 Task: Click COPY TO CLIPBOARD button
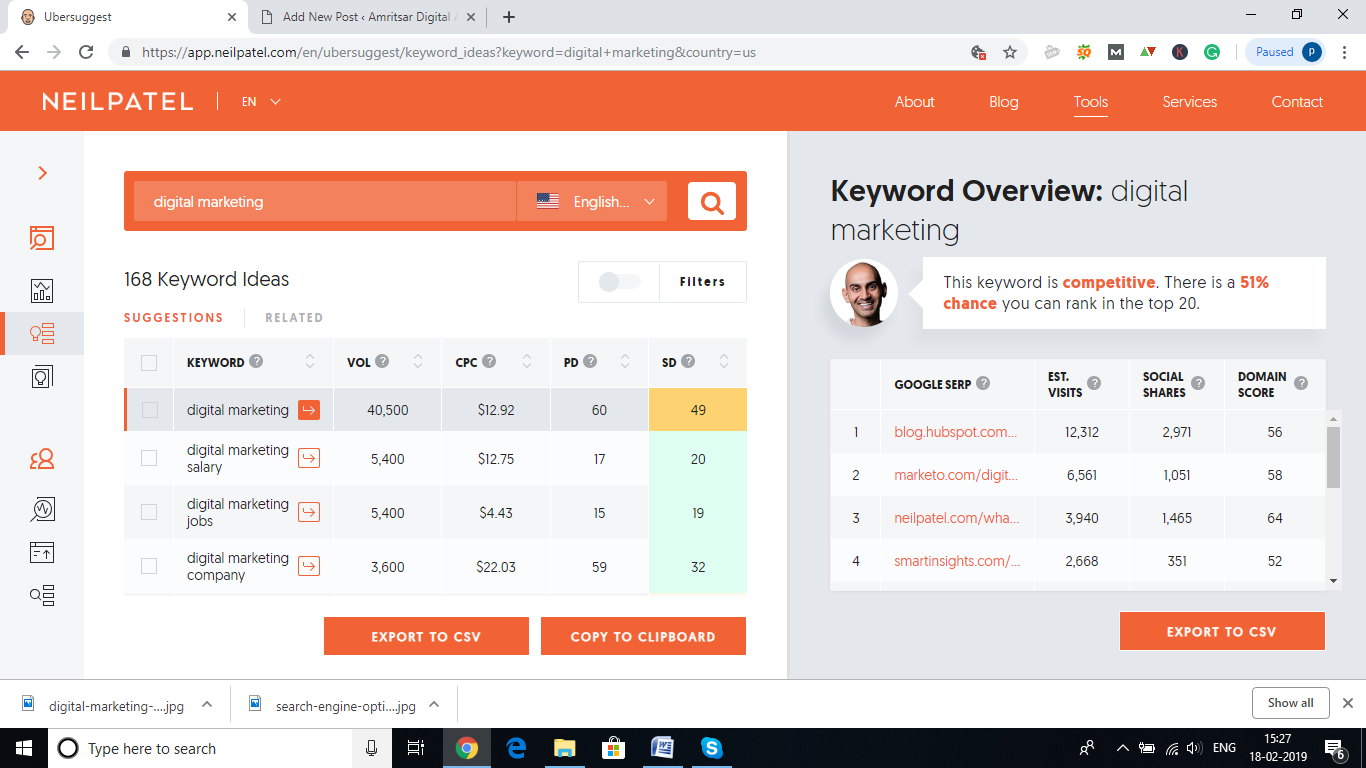643,636
